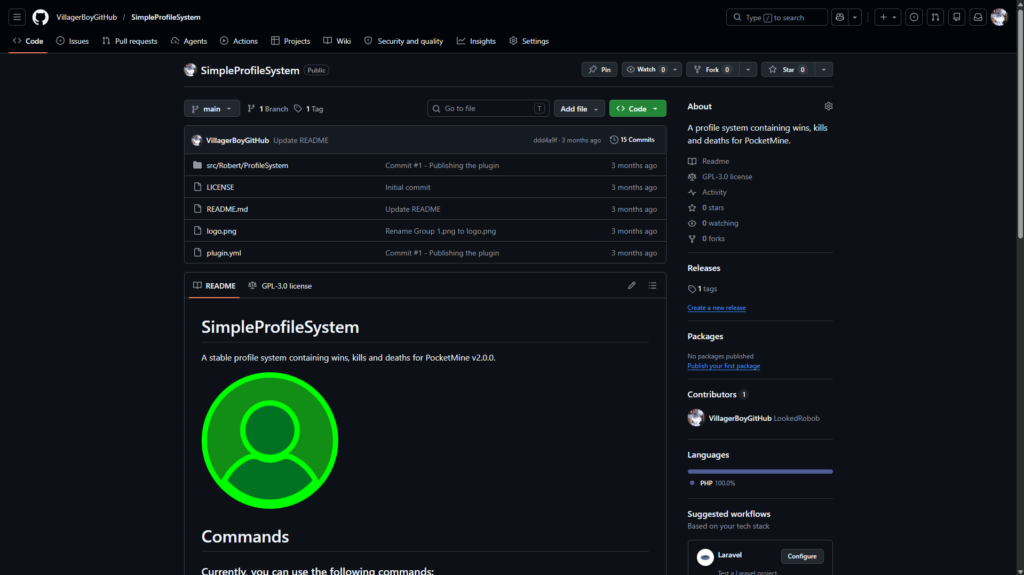
Task: Configure the Laravel workflow
Action: (802, 556)
